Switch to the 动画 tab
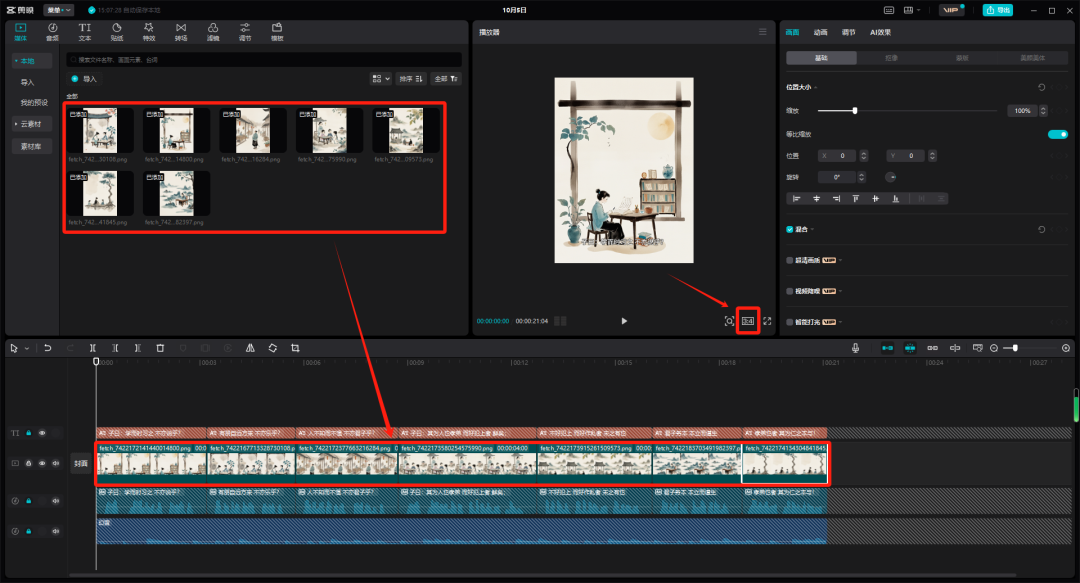 [x=820, y=32]
